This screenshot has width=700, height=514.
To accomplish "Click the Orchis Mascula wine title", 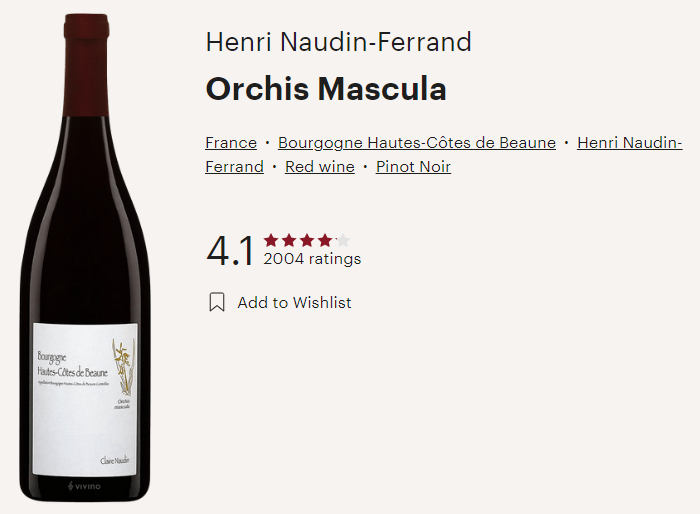I will click(x=326, y=89).
